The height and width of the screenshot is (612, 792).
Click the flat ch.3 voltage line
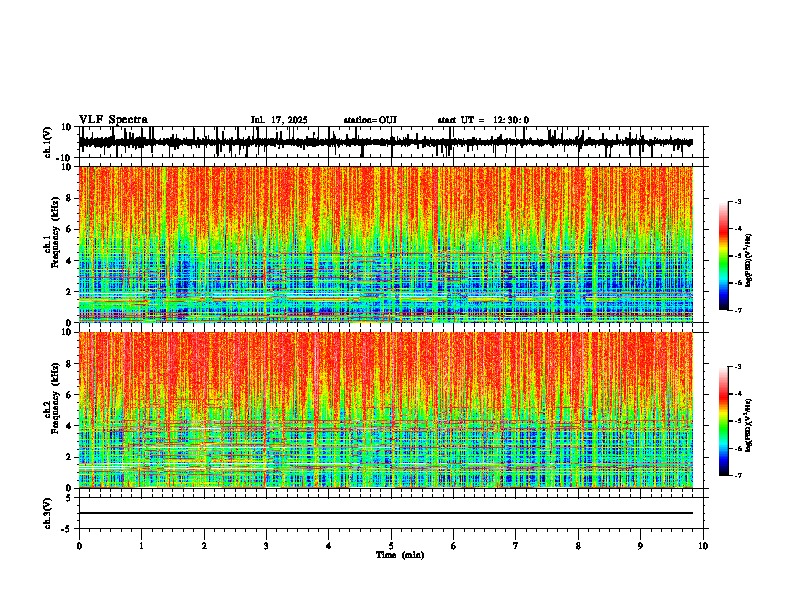point(386,513)
